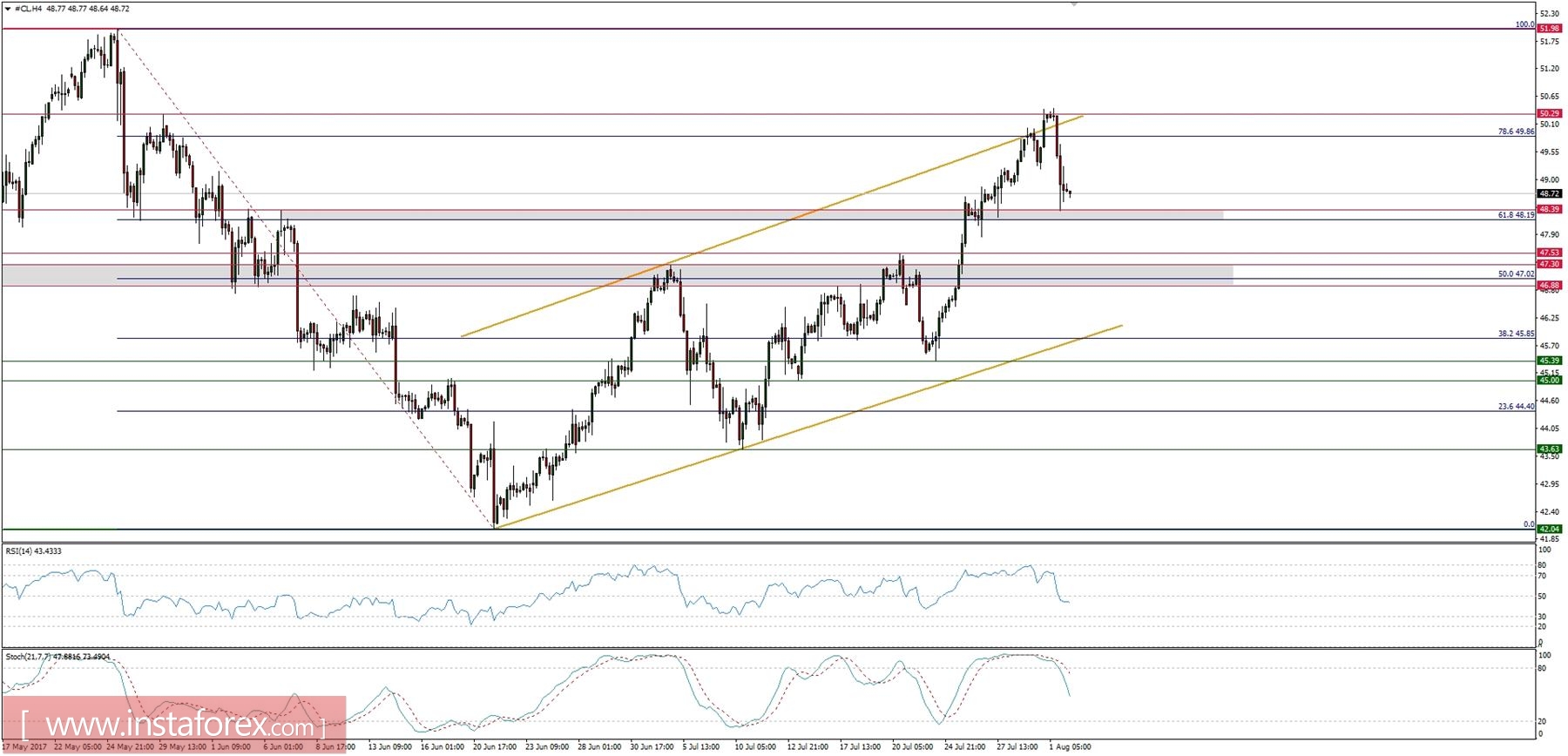Click the '13 Jun 09:00' time label
The image size is (1568, 756).
tap(390, 746)
